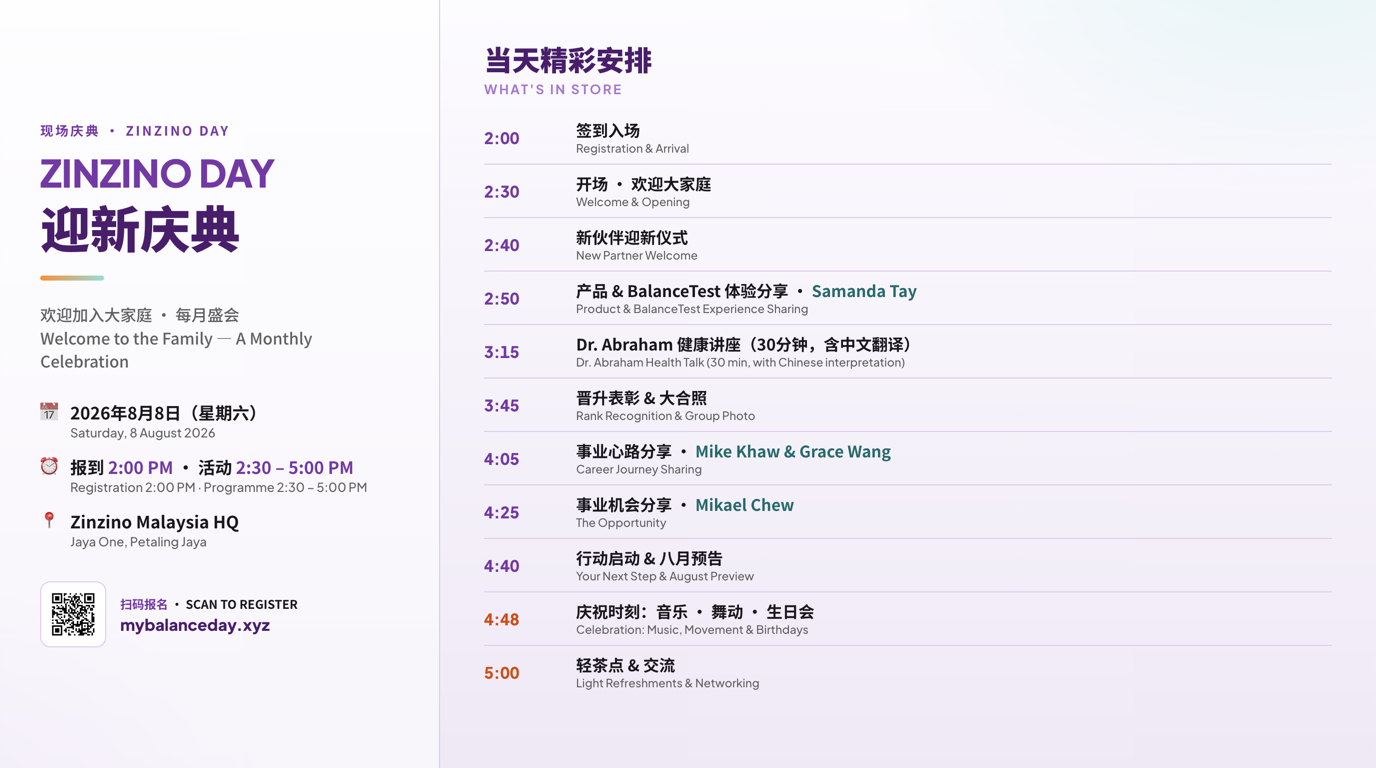Click Celebration: Music, Movement & Birthdays text
Image resolution: width=1376 pixels, height=768 pixels.
click(692, 630)
